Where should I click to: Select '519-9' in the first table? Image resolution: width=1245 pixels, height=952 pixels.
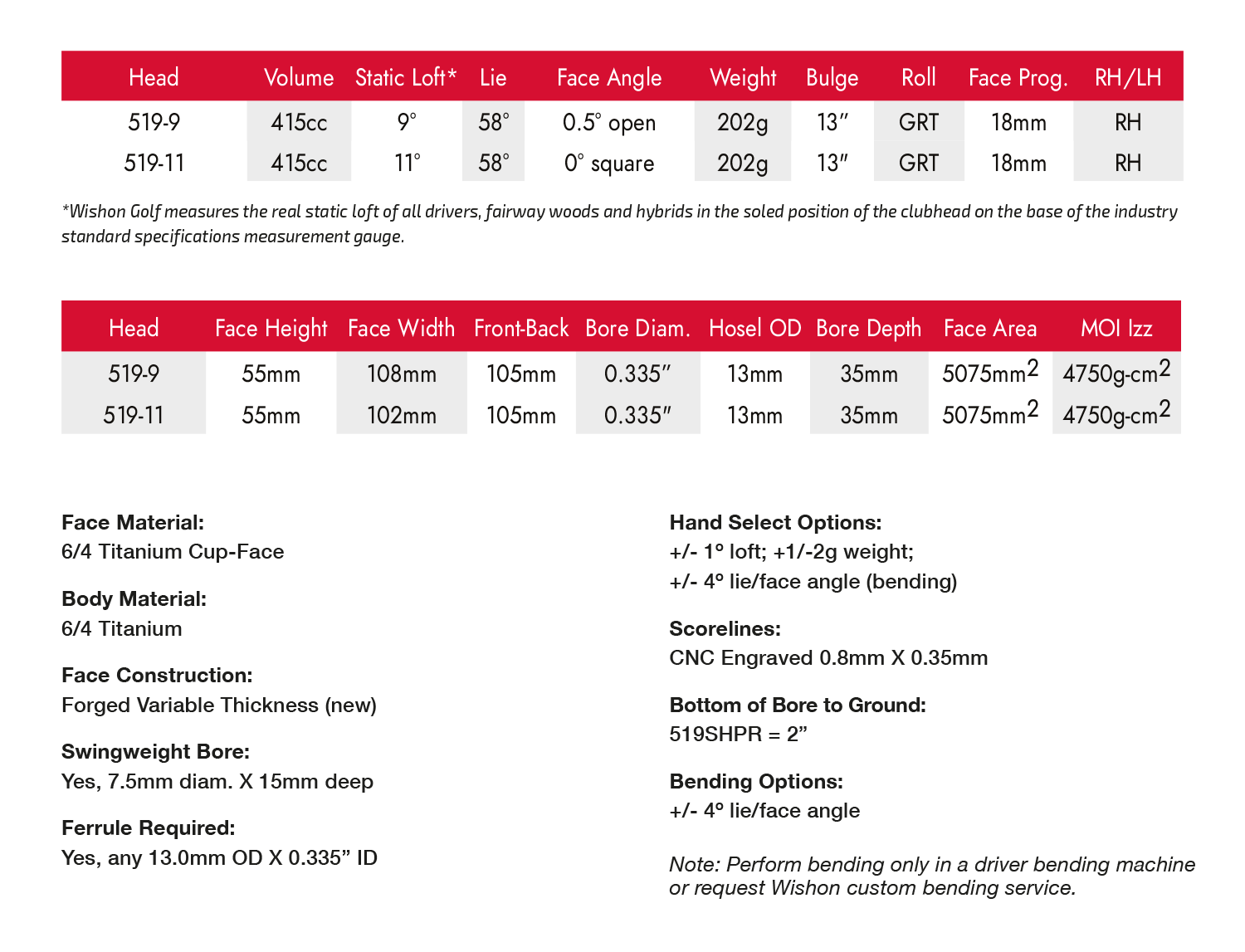point(154,122)
